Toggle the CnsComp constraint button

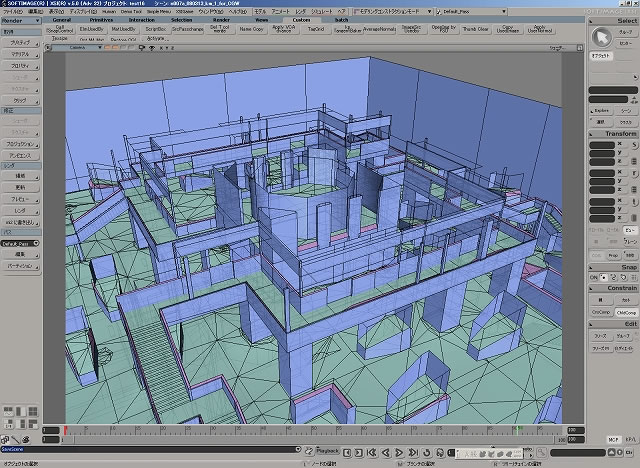click(x=600, y=312)
